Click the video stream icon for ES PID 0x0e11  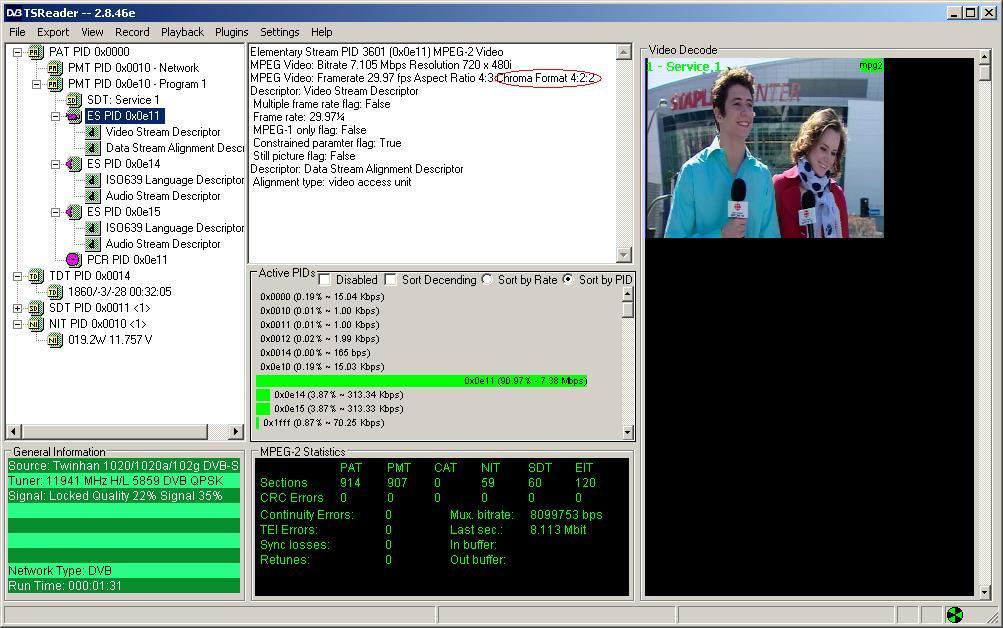[x=74, y=116]
